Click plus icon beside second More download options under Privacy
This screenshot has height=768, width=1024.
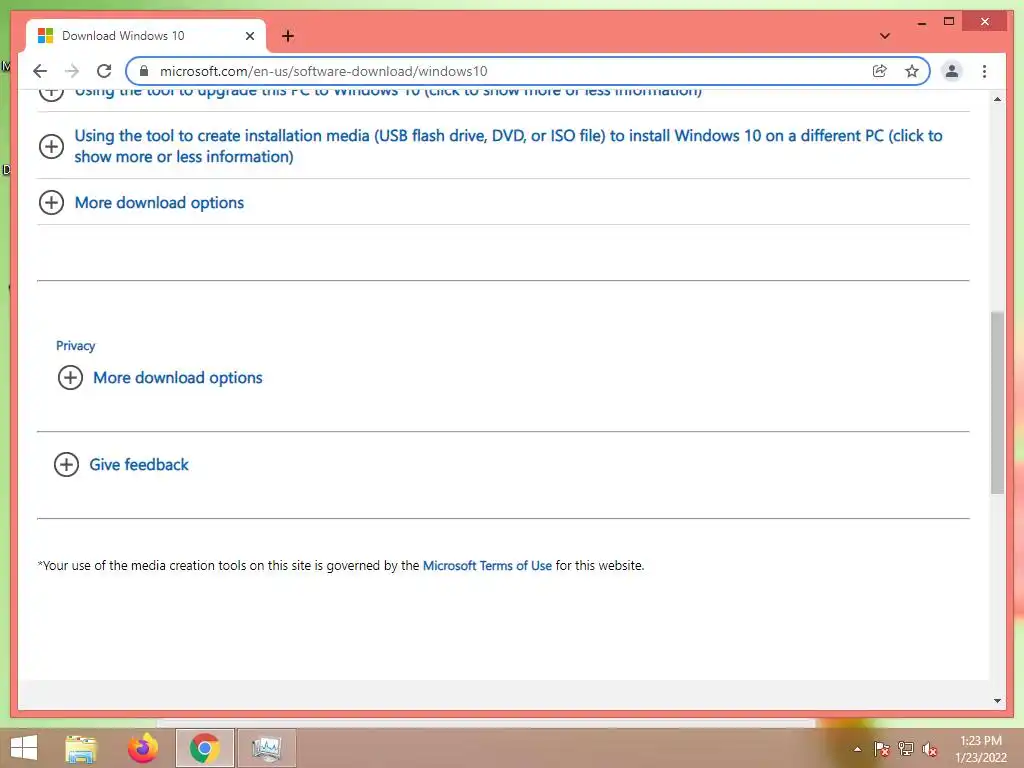71,377
